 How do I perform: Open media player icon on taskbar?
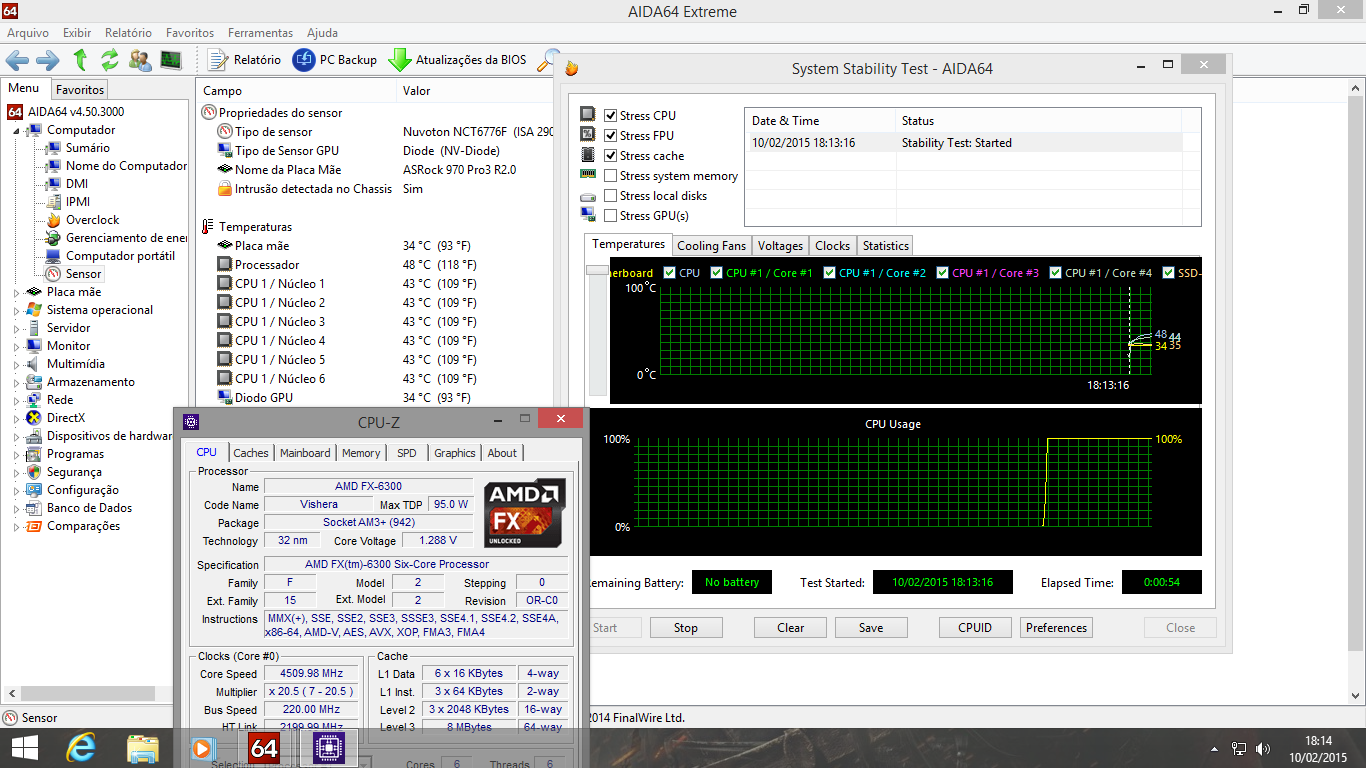[x=203, y=748]
